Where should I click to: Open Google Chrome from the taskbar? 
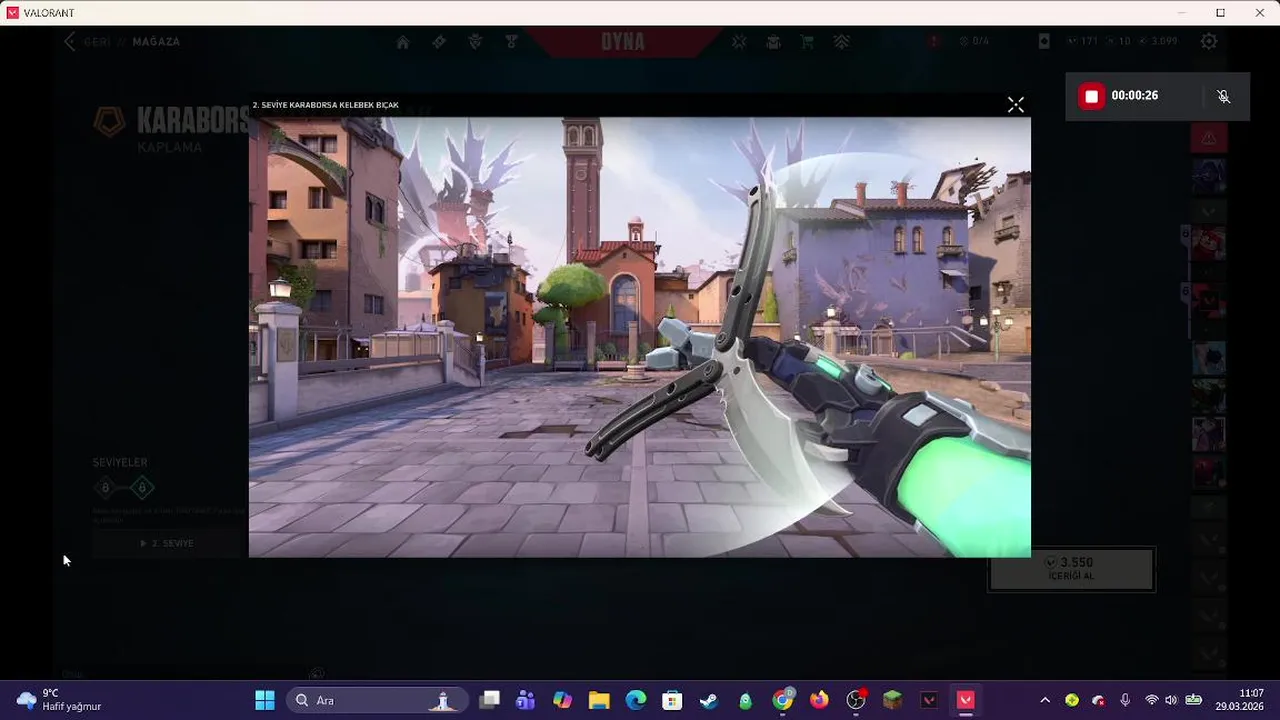tap(783, 700)
